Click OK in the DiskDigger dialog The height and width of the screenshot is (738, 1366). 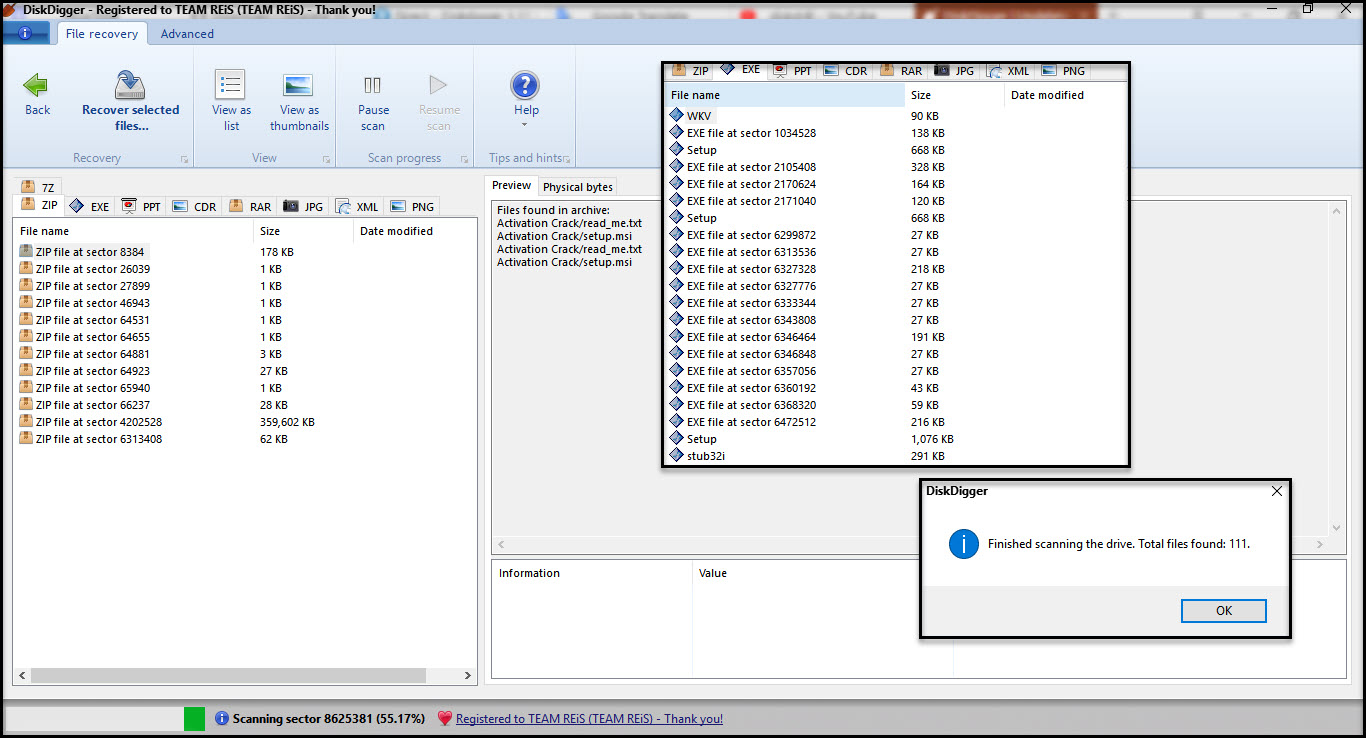click(1223, 610)
